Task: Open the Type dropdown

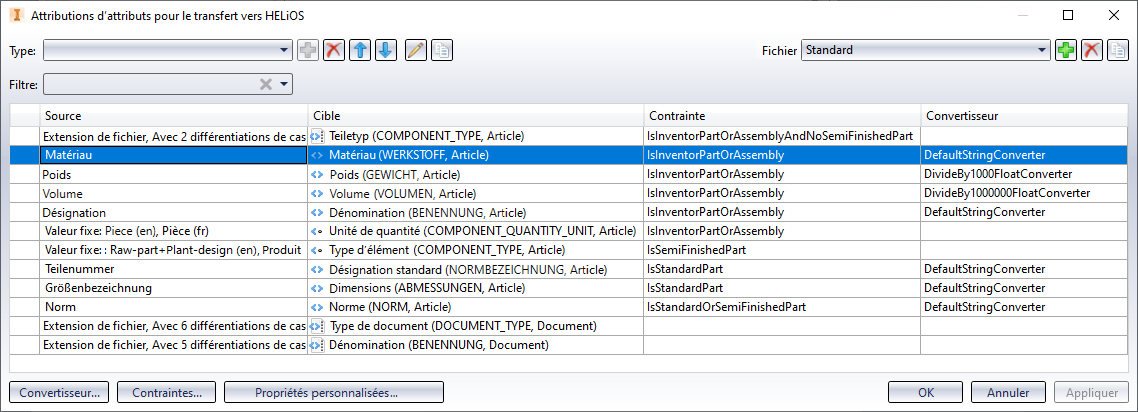Action: point(285,50)
